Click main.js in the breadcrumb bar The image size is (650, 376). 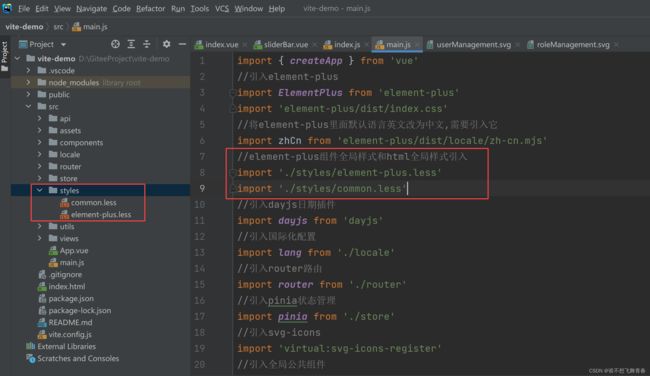click(x=90, y=27)
